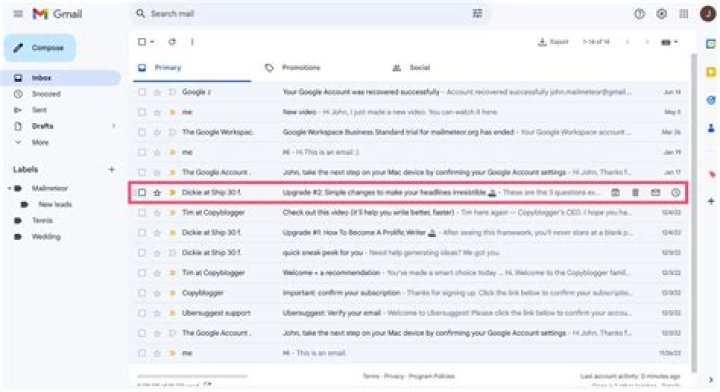Image resolution: width=720 pixels, height=392 pixels.
Task: Go to older messages arrow
Action: coord(647,42)
